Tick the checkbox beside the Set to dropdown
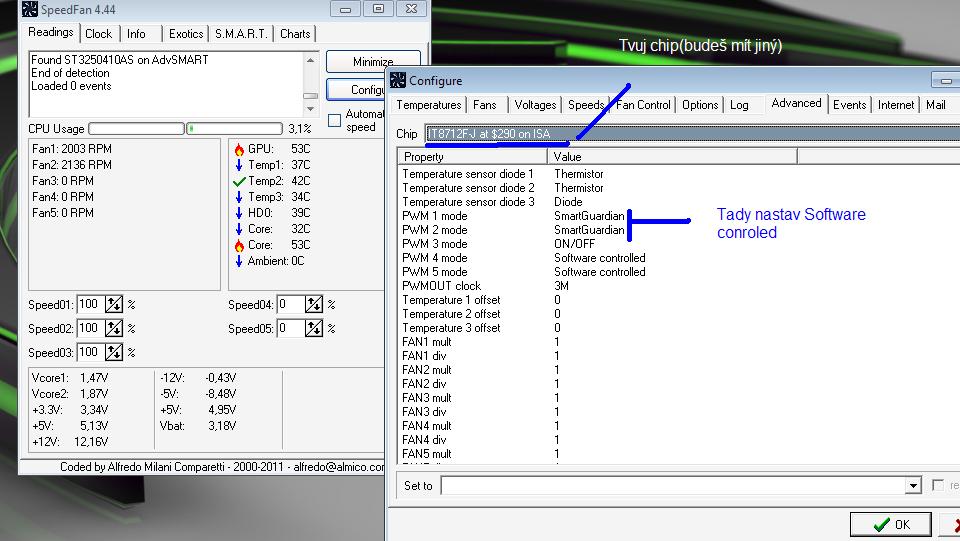Image resolution: width=960 pixels, height=541 pixels. pos(937,485)
